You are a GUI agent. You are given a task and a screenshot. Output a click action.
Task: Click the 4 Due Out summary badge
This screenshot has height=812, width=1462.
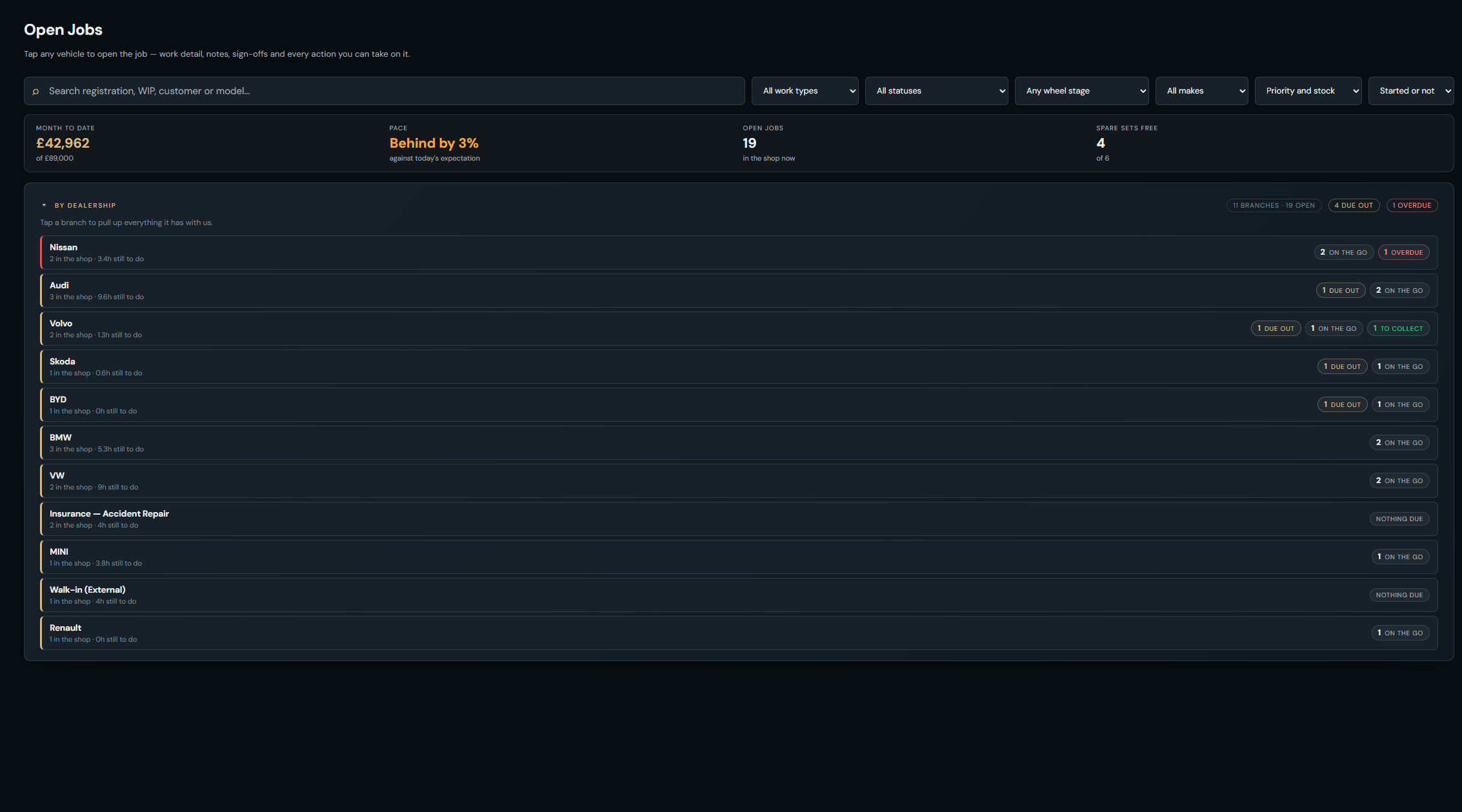click(1354, 205)
